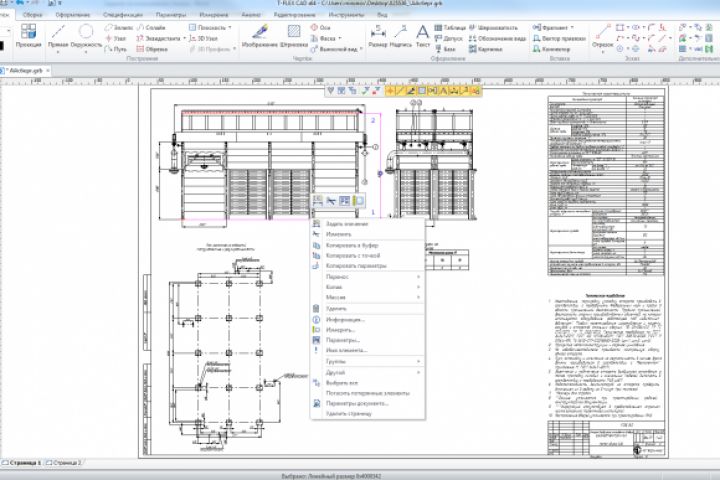Expand the Группы submenu in context menu
The width and height of the screenshot is (720, 480).
click(x=367, y=361)
